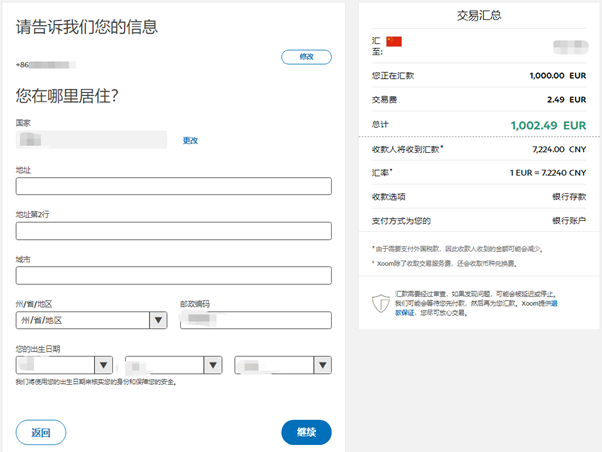Viewport: 602px width, 452px height.
Task: Click the blurred country field under 国家
Action: (91, 140)
